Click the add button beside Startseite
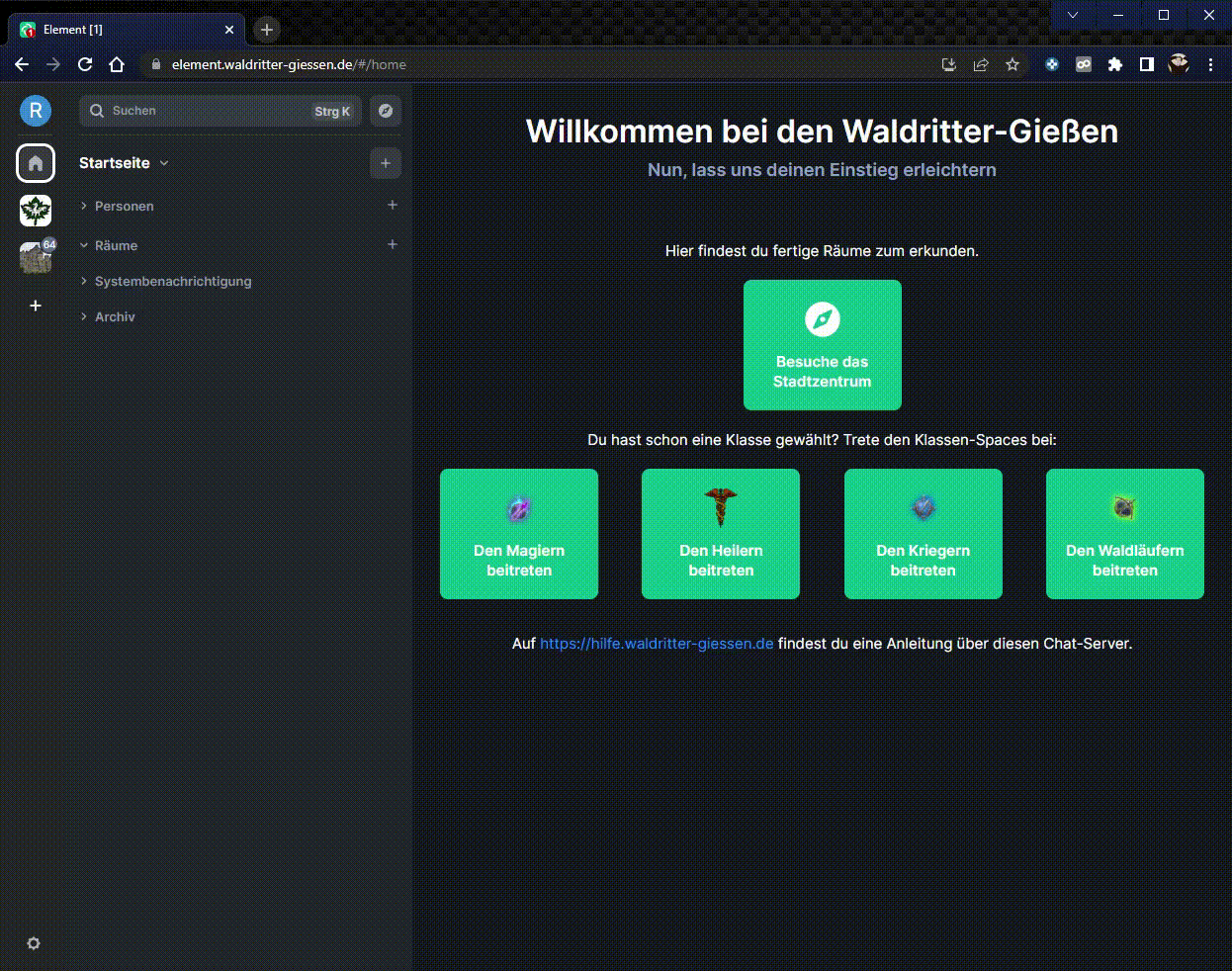This screenshot has width=1232, height=971. click(x=386, y=163)
